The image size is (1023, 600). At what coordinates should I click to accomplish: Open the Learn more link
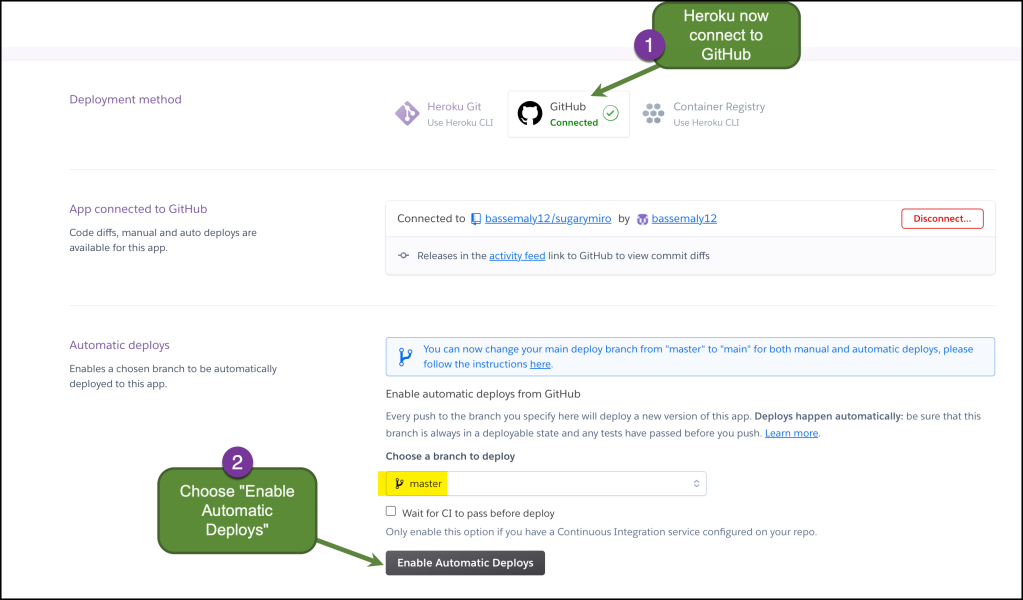(791, 433)
